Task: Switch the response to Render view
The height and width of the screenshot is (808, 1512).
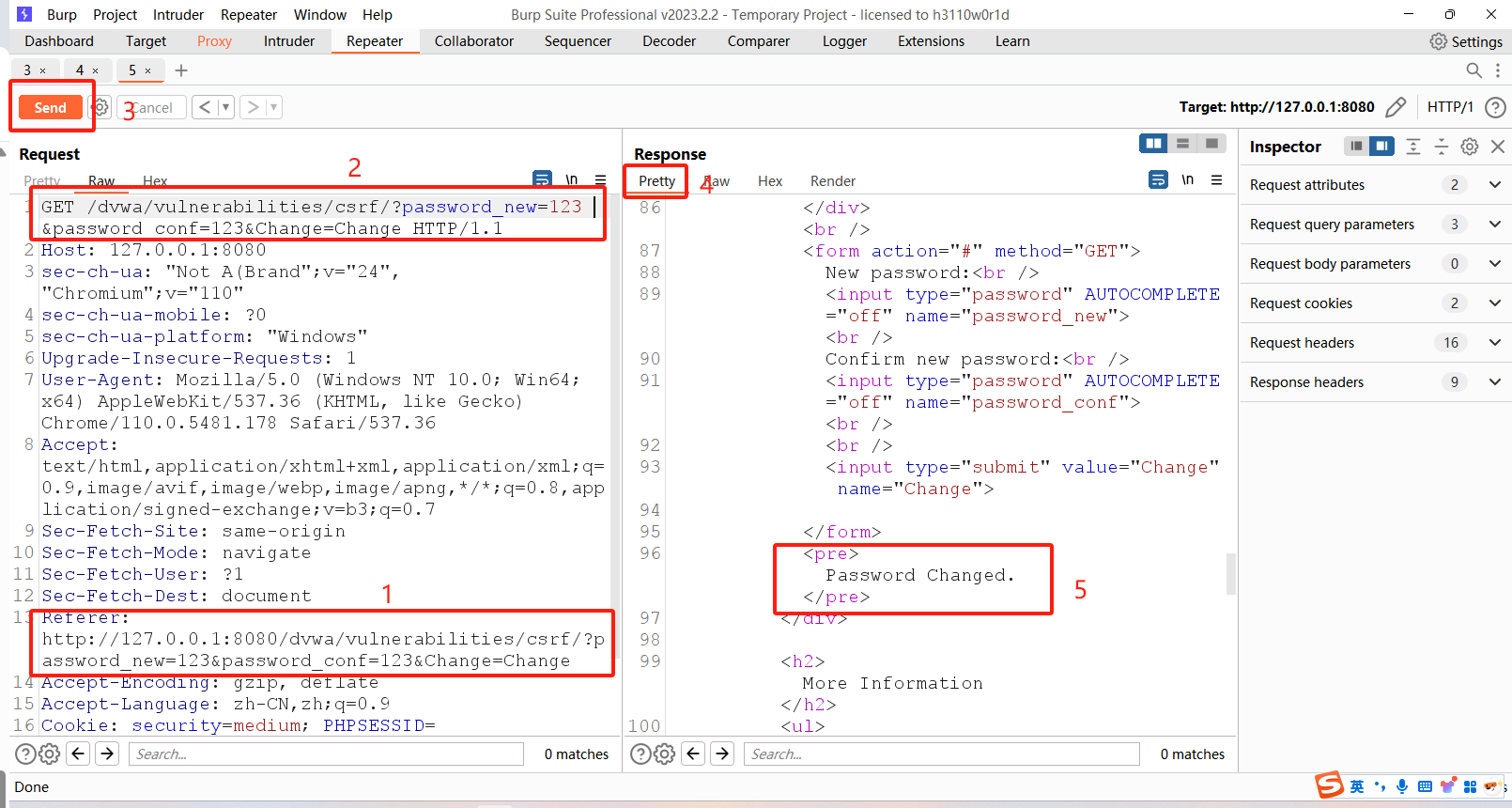Action: click(x=833, y=181)
